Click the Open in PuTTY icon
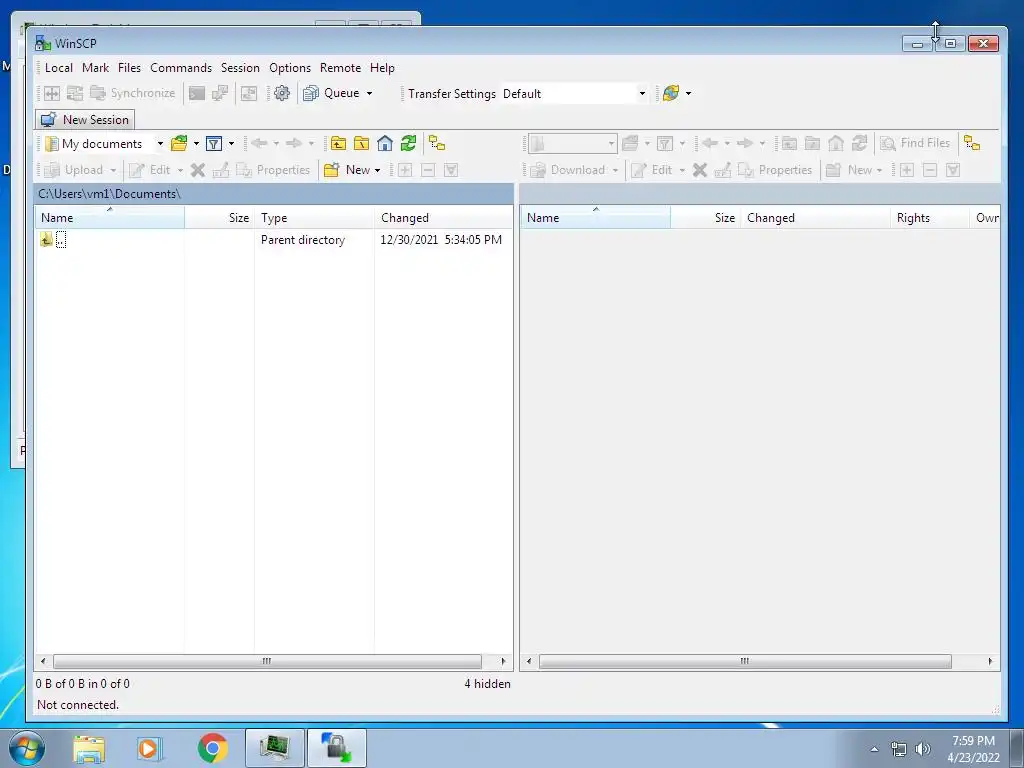 [x=220, y=93]
